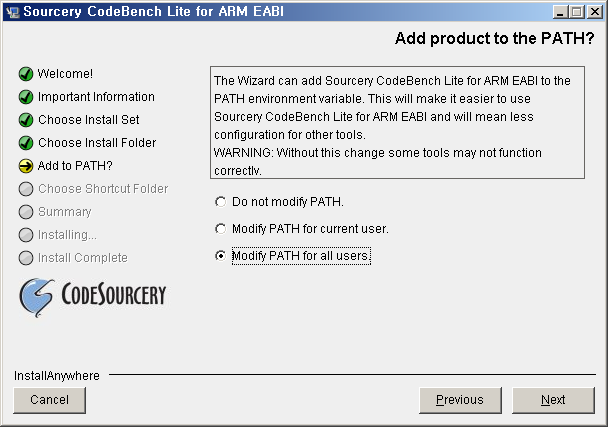The height and width of the screenshot is (427, 608).
Task: Click the Install Complete step label
Action: (83, 258)
